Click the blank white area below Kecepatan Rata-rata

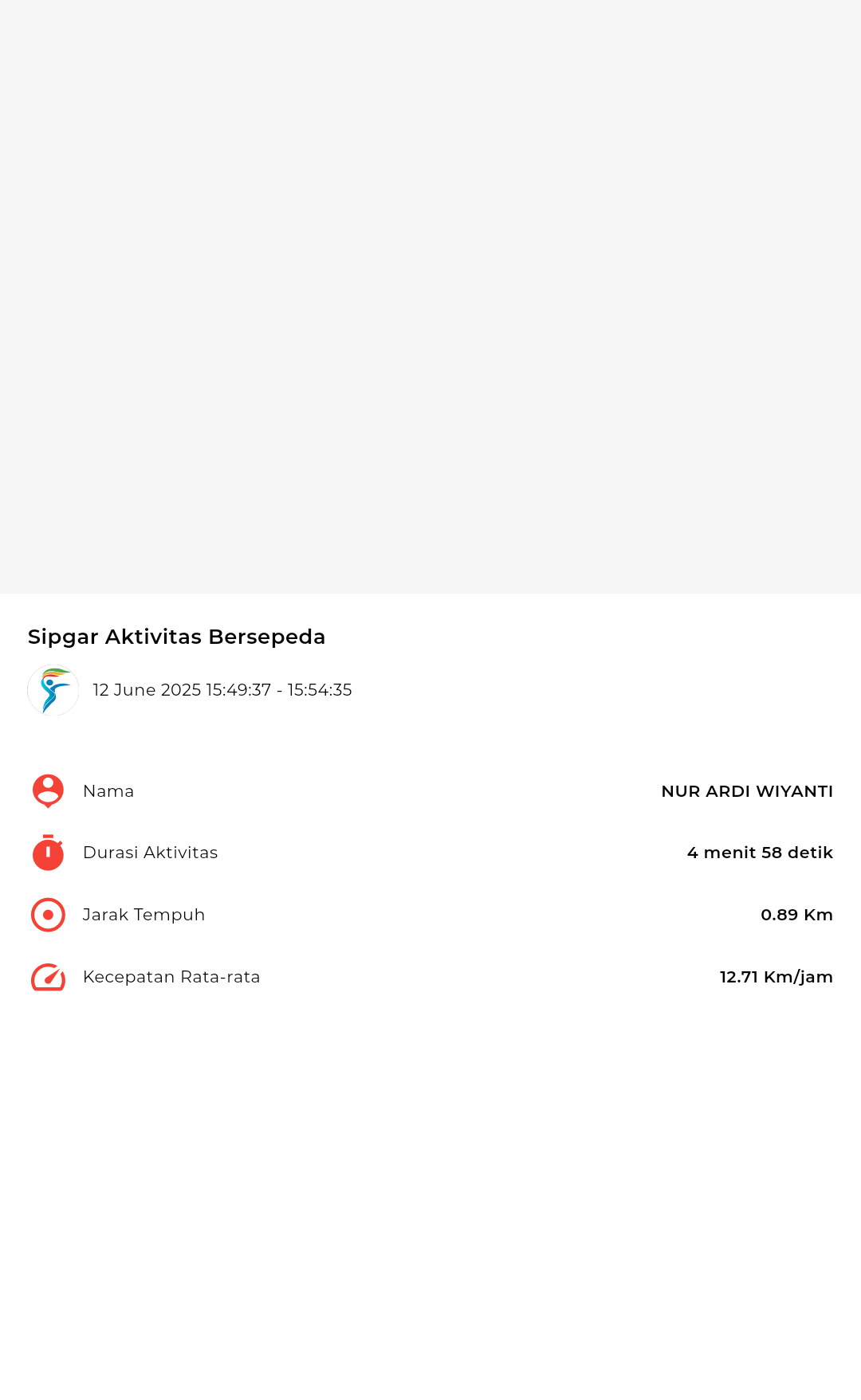point(431,1195)
